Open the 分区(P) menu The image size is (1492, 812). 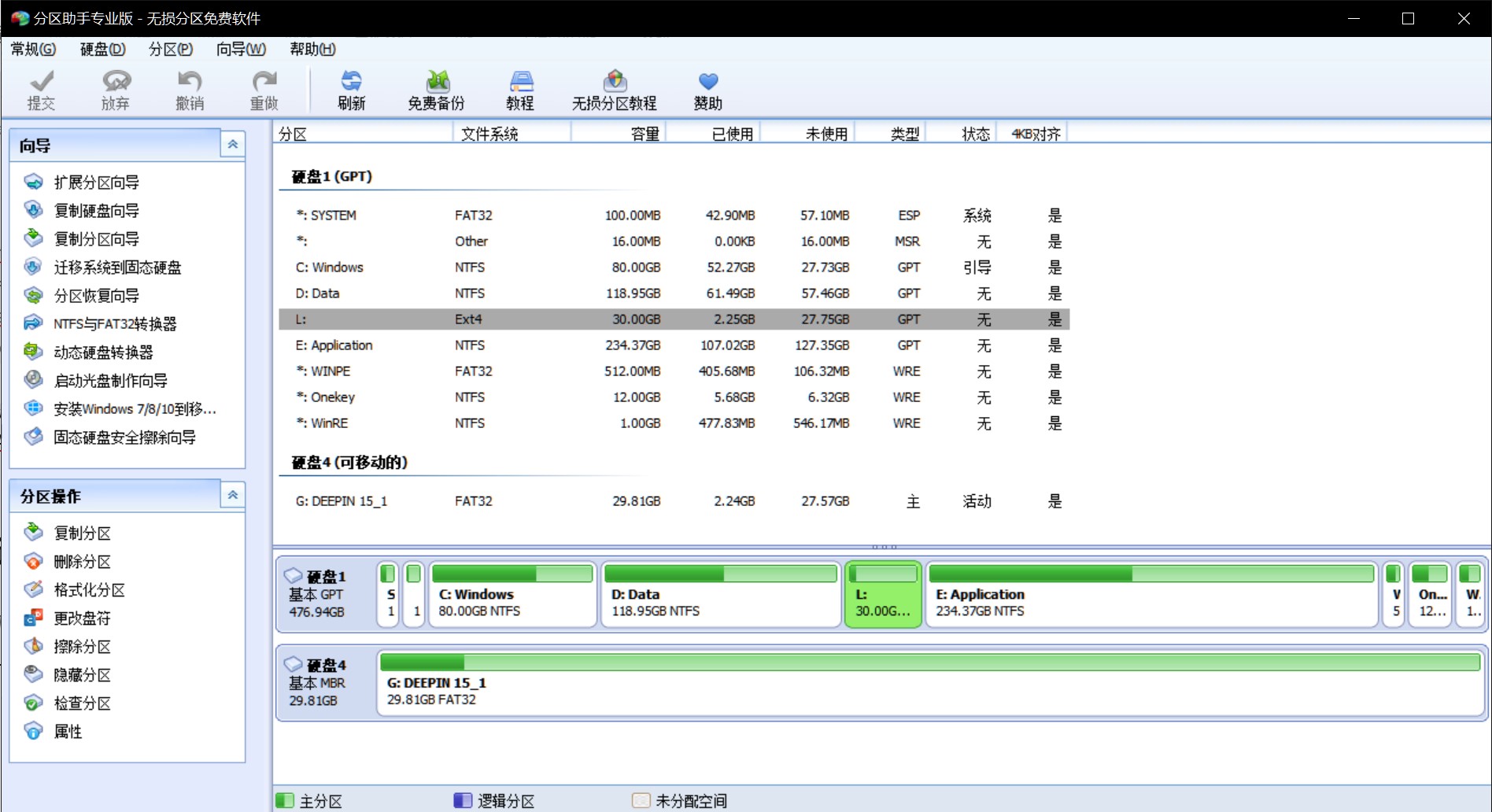click(x=171, y=50)
